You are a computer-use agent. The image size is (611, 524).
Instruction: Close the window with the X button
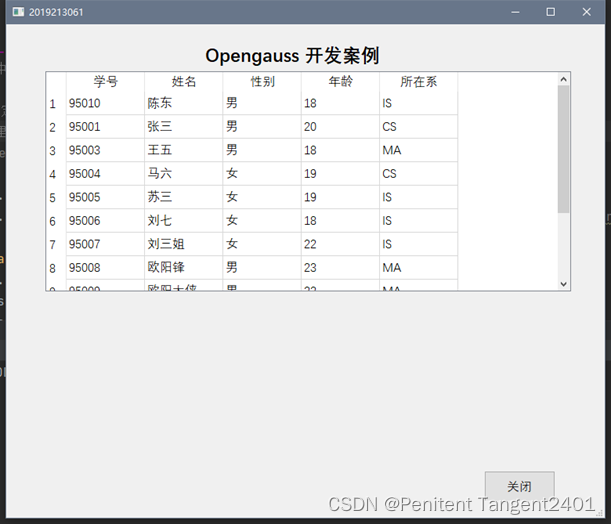586,12
